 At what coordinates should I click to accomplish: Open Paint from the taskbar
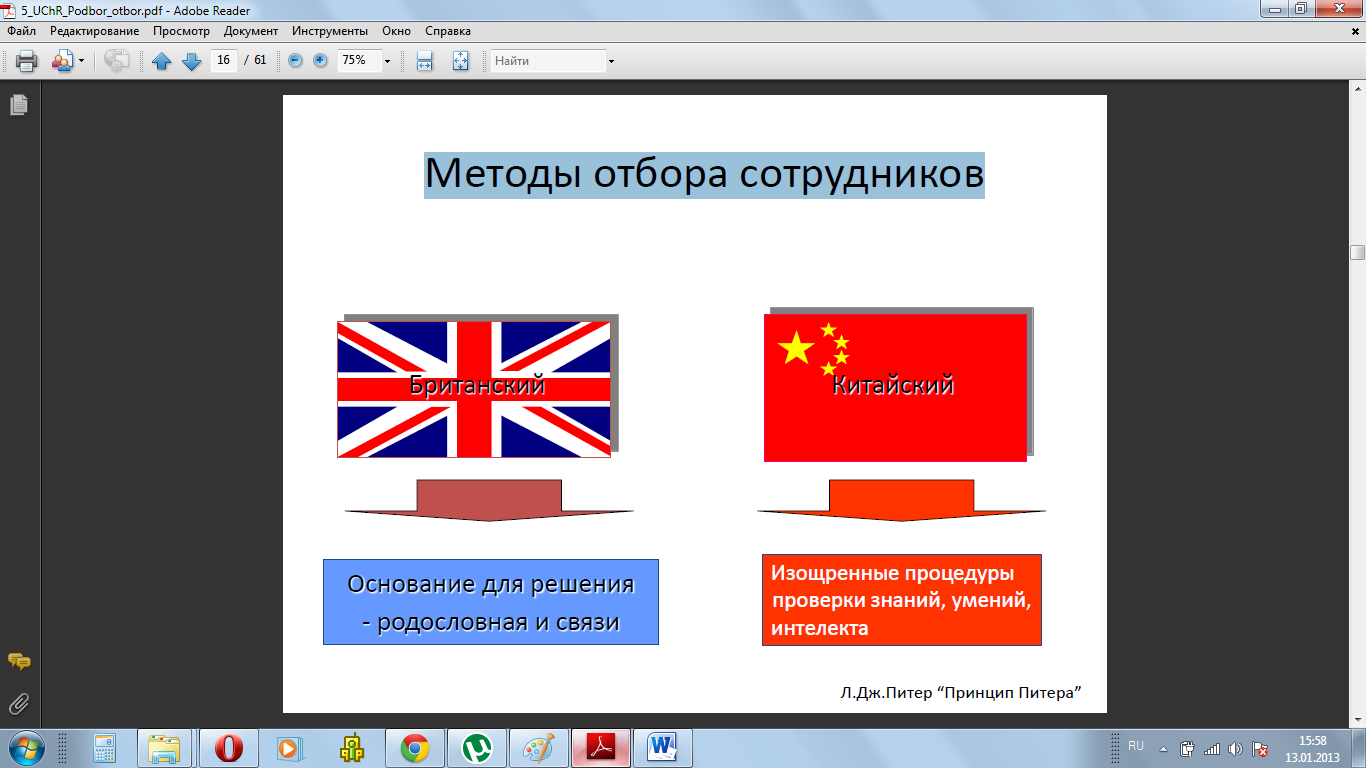539,748
